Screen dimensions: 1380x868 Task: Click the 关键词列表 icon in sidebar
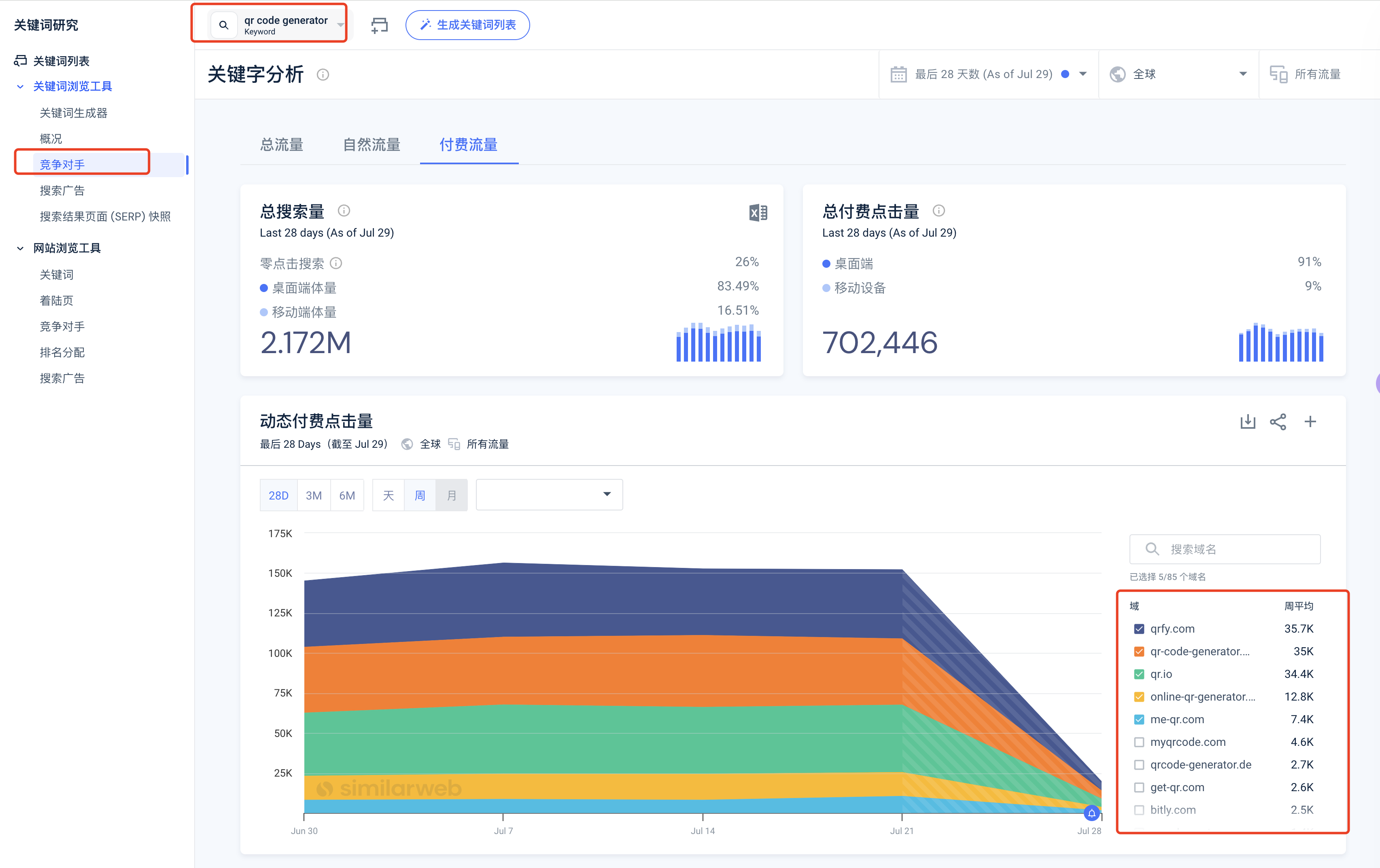coord(21,61)
